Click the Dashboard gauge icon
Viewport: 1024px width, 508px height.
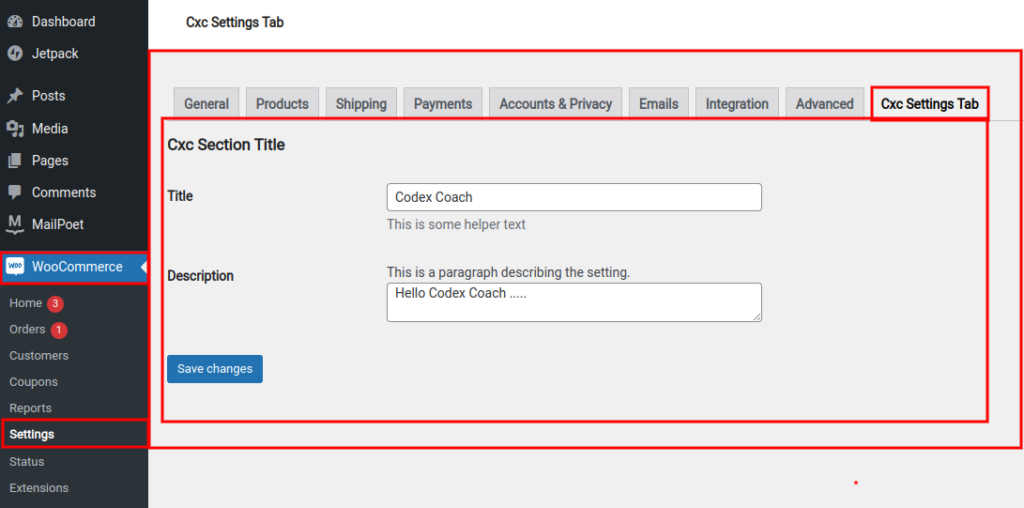pos(15,21)
